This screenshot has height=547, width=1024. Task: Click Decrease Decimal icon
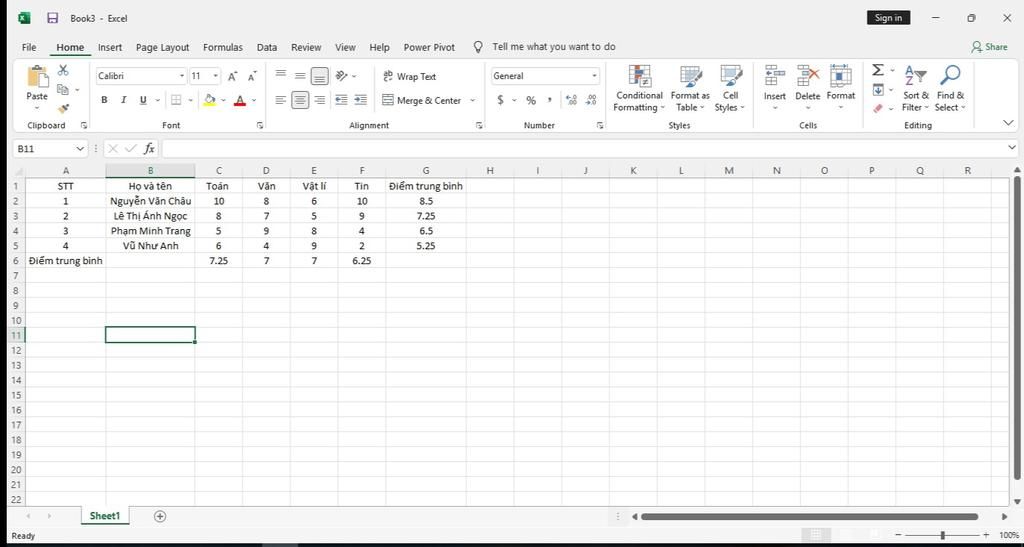(x=591, y=100)
